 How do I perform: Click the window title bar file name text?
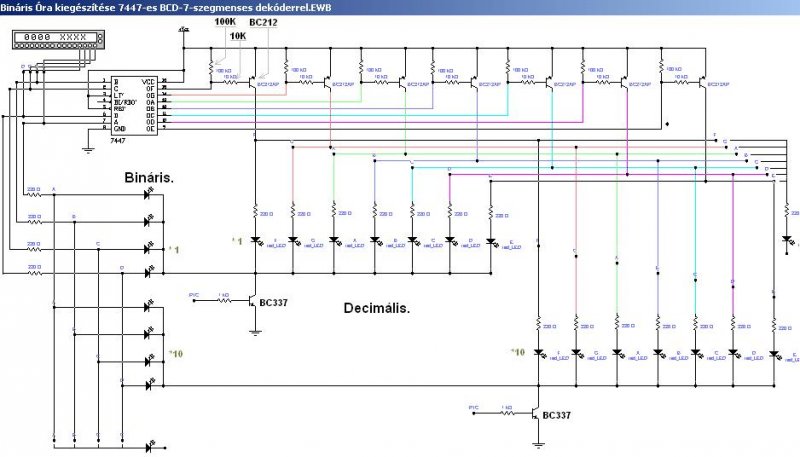(x=166, y=7)
